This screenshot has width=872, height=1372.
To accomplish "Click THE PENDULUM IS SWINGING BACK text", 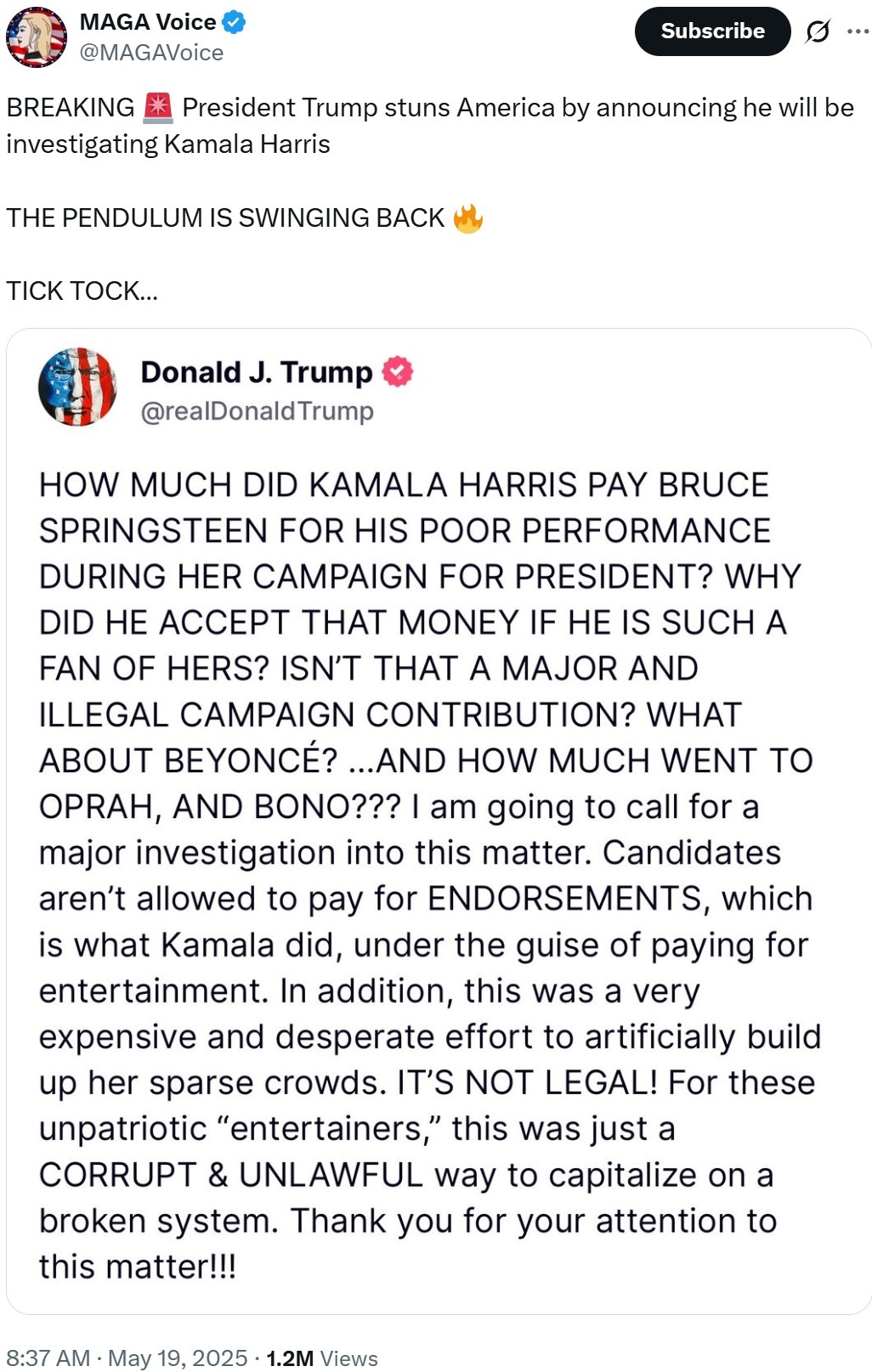I will 225,218.
